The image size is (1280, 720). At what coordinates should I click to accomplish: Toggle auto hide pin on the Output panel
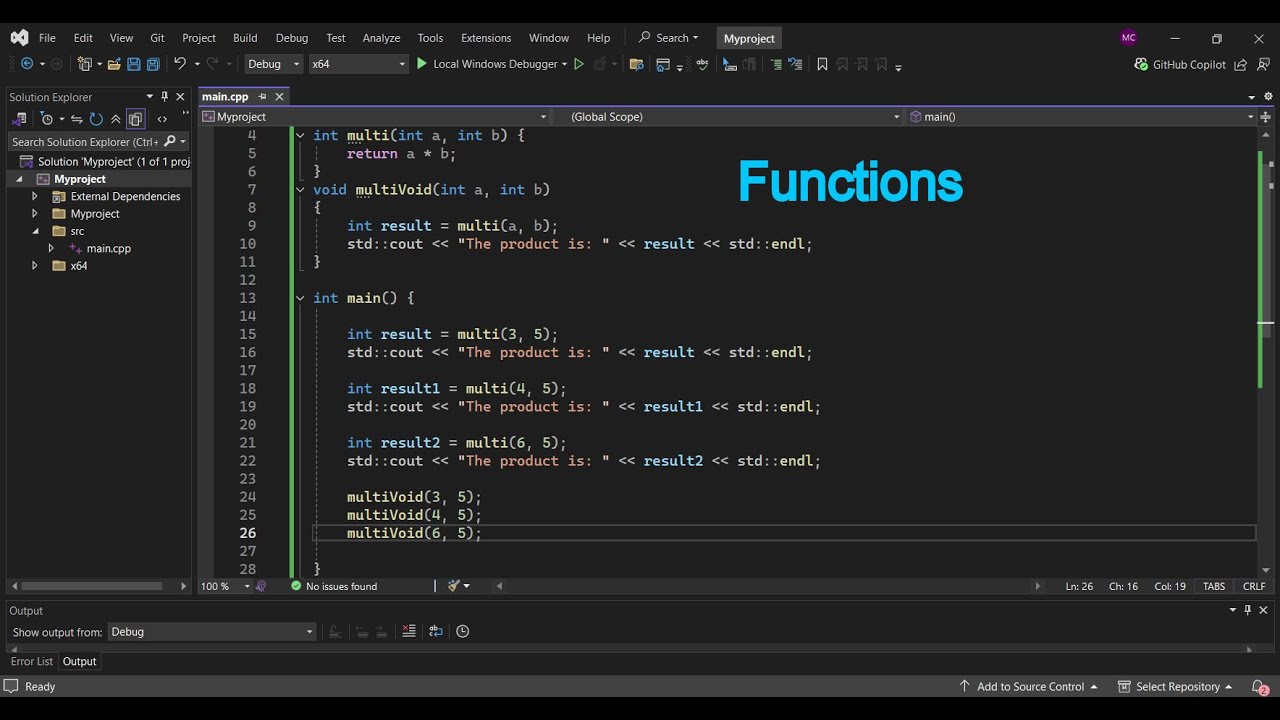(x=1248, y=610)
